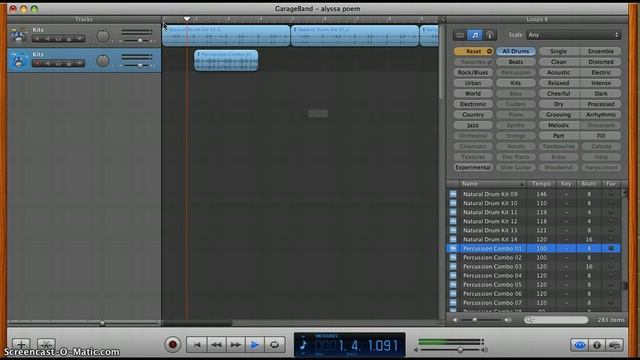
Task: Click the playhead marker in the ruler
Action: pyautogui.click(x=187, y=19)
